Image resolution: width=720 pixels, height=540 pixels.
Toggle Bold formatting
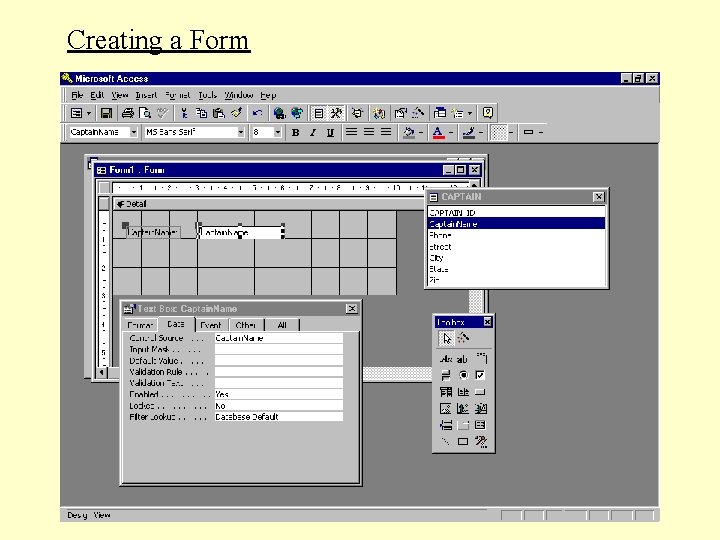tap(296, 132)
